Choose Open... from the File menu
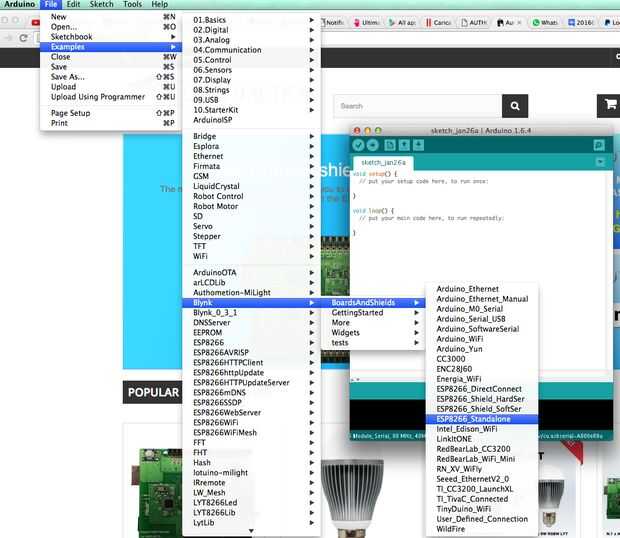The height and width of the screenshot is (538, 620). pos(111,26)
